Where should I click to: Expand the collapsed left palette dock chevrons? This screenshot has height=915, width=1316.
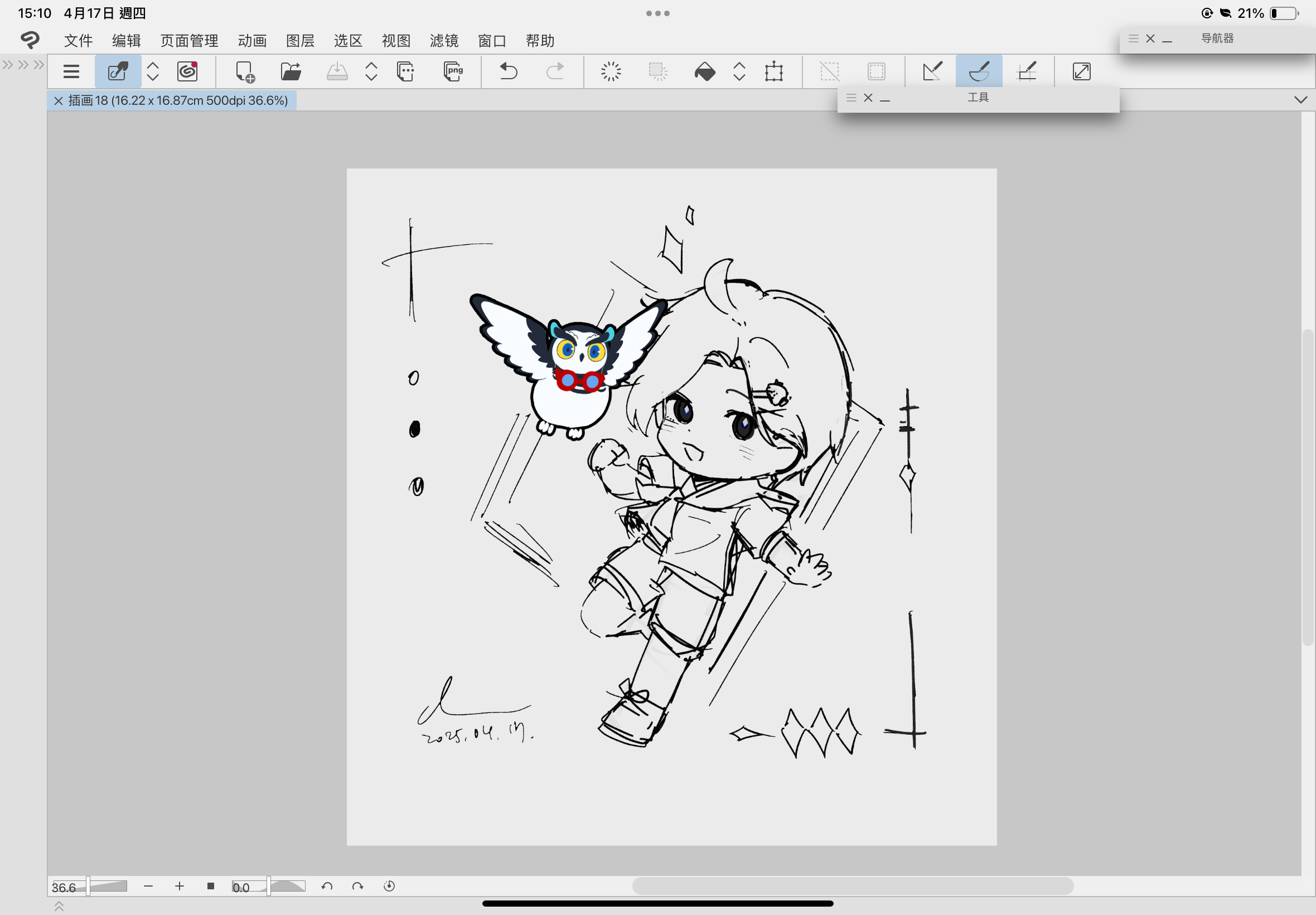pyautogui.click(x=23, y=64)
